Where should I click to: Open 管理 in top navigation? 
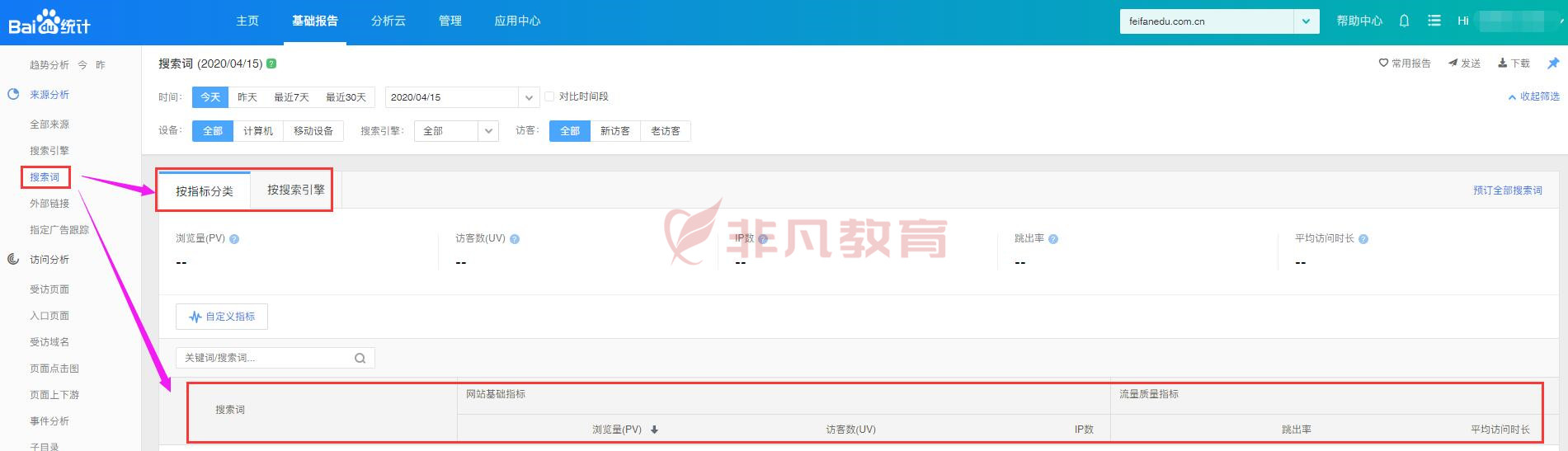(450, 21)
